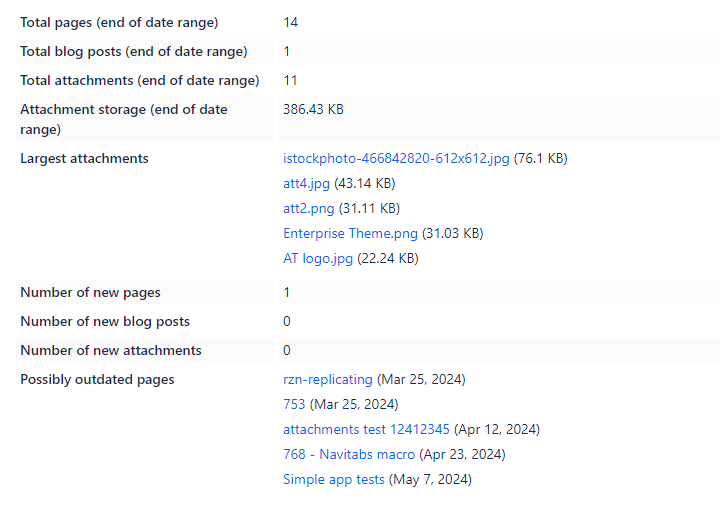The height and width of the screenshot is (506, 726).
Task: Click the Total blog posts row label
Action: [133, 51]
